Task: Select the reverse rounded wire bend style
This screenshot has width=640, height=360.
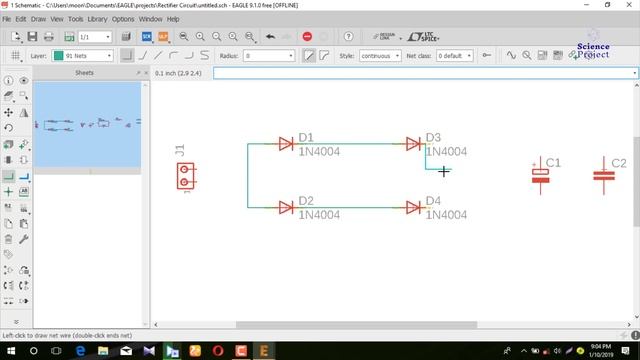Action: (189, 55)
